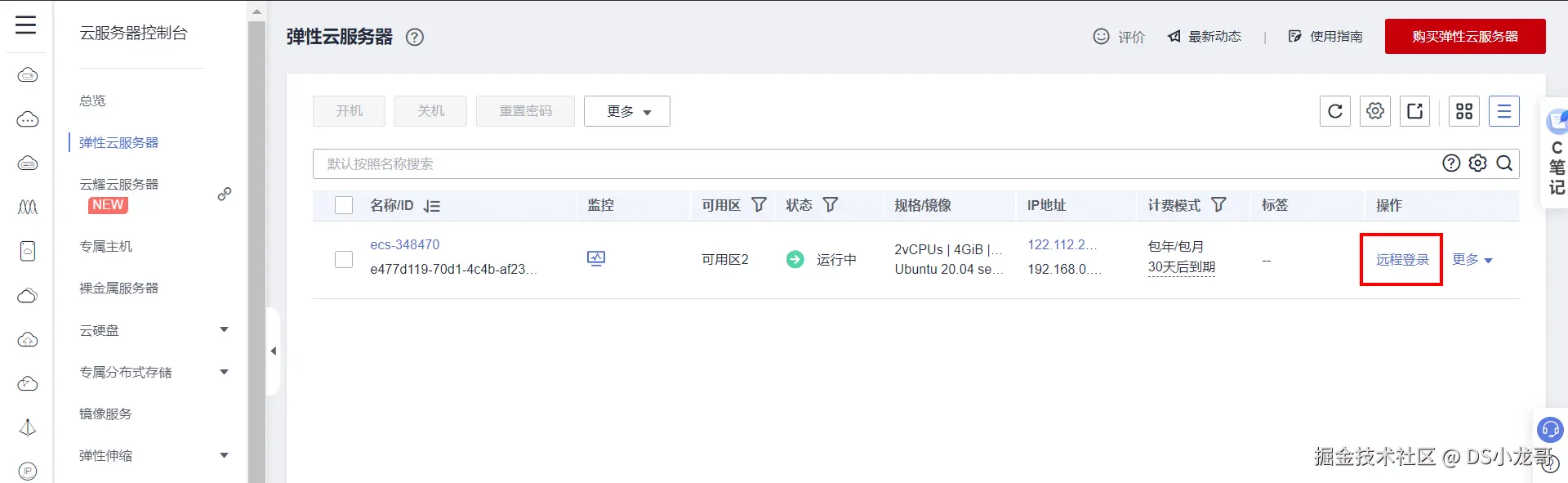The width and height of the screenshot is (1568, 483).
Task: Check the ecs-348470 row checkbox
Action: coord(344,259)
